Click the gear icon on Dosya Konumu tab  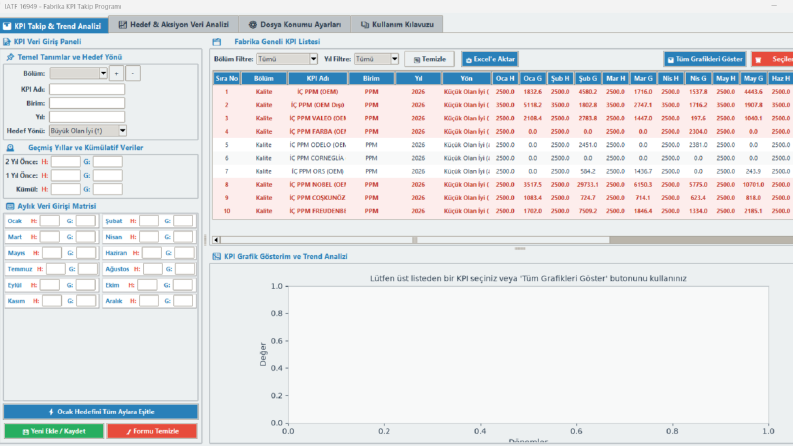click(252, 24)
